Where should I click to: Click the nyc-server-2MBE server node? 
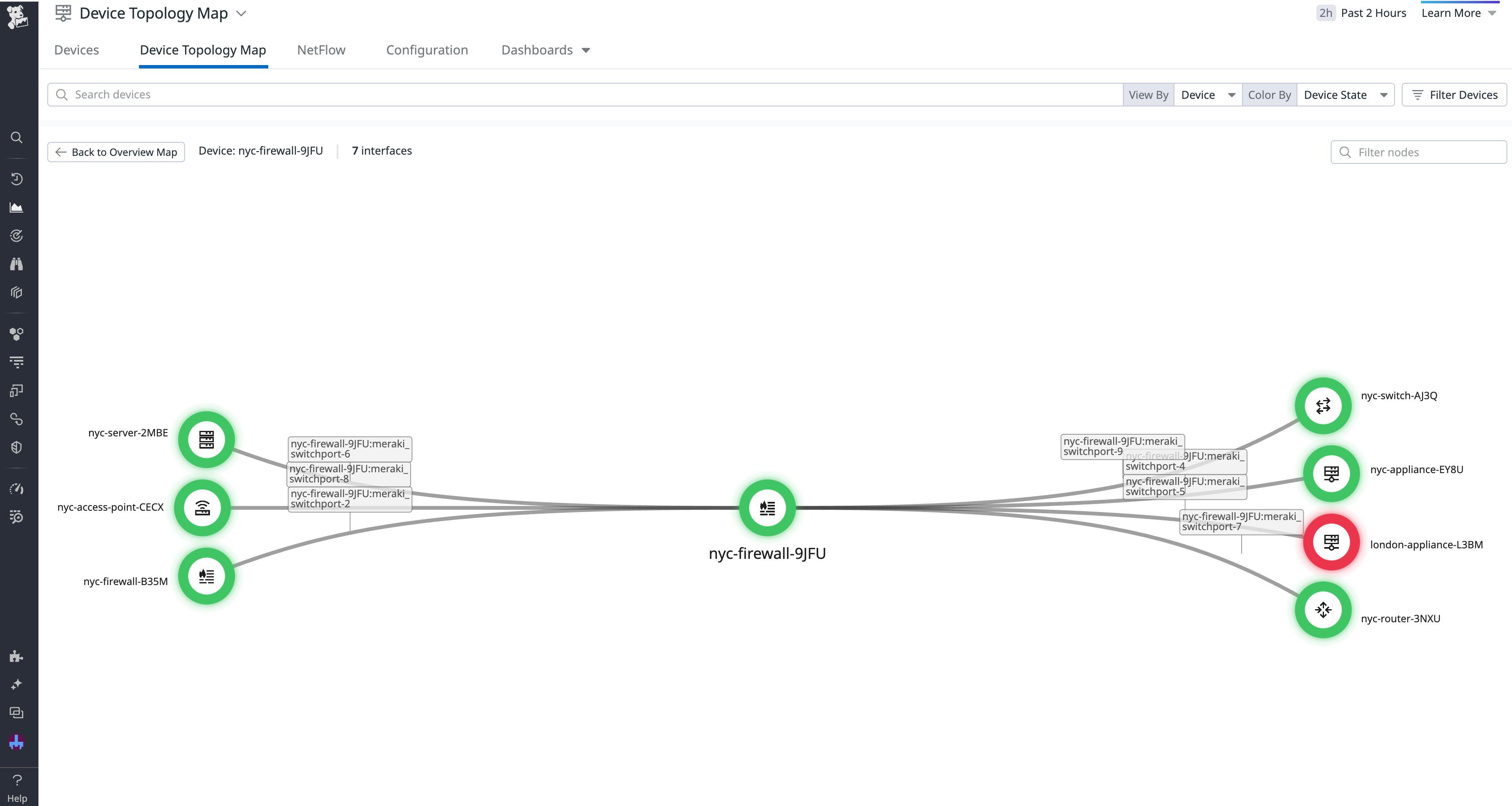[206, 439]
